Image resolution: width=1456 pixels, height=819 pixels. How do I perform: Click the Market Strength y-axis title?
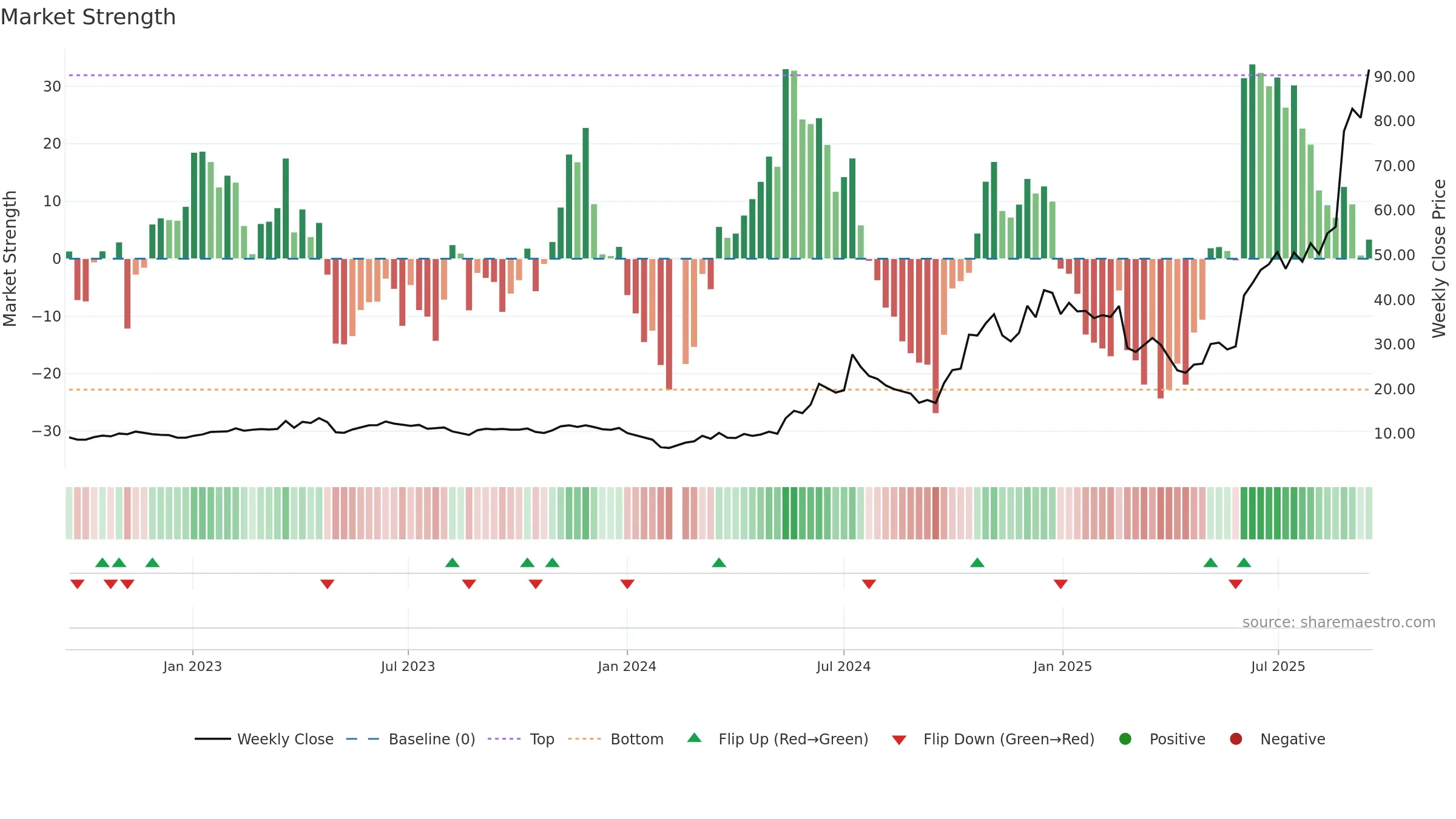(x=10, y=258)
